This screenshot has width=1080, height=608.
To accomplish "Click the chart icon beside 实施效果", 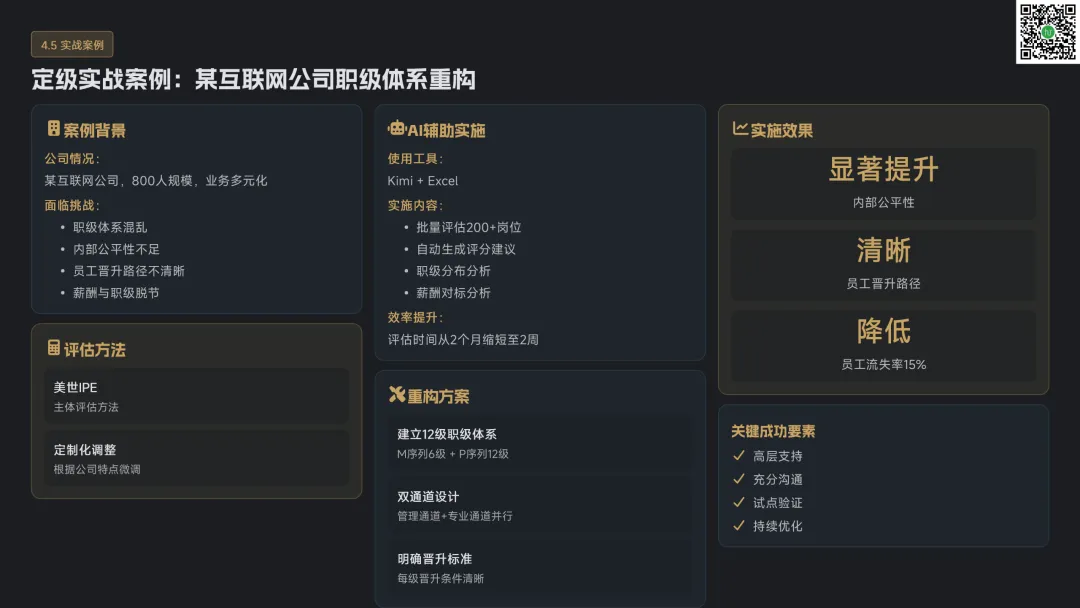I will coord(740,129).
